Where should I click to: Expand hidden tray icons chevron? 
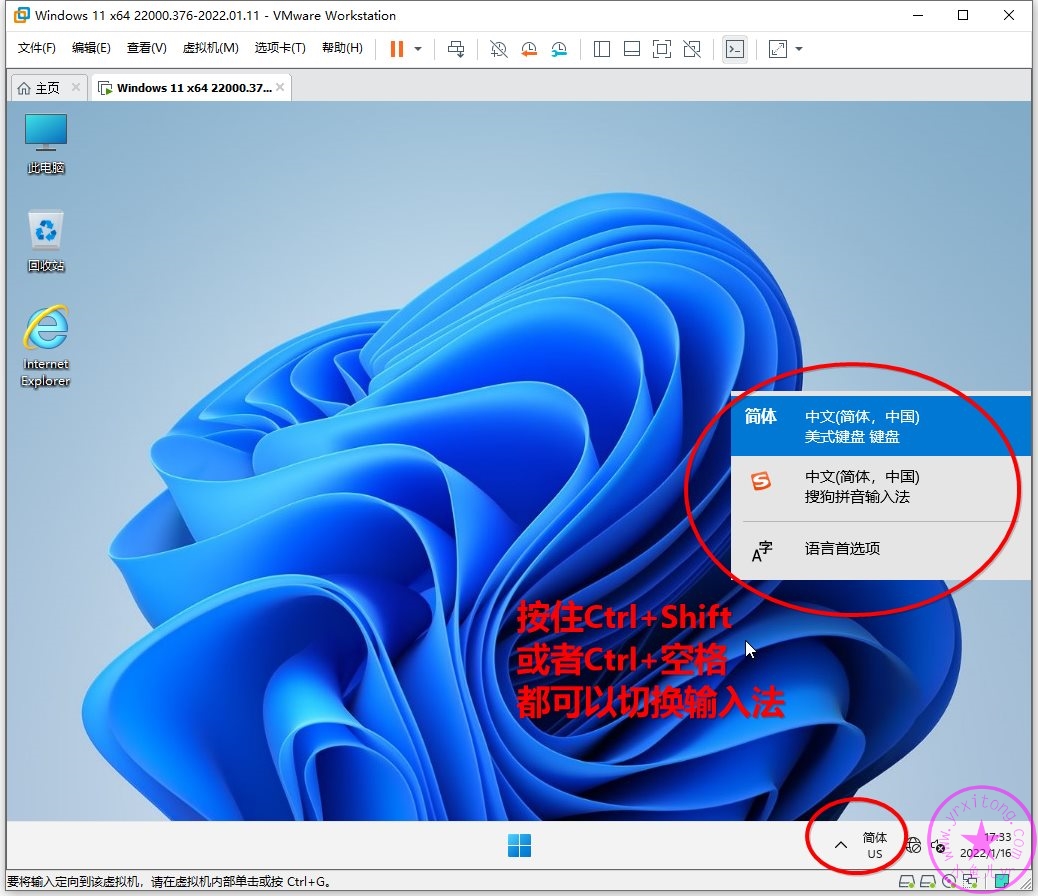coord(841,845)
